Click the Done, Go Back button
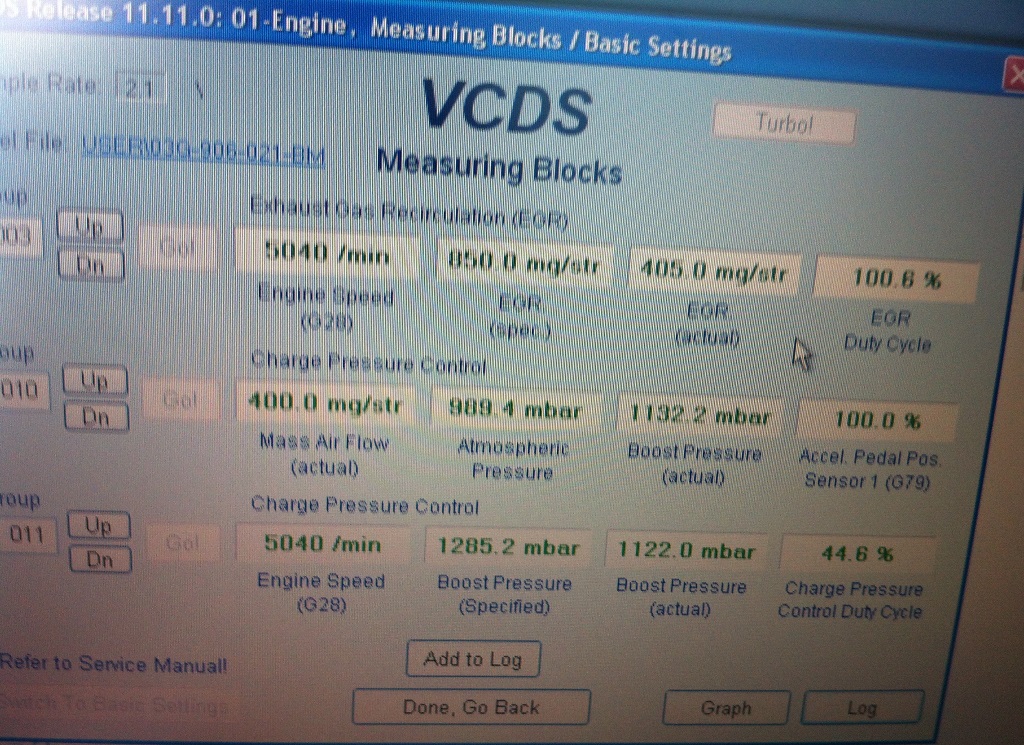Image resolution: width=1024 pixels, height=745 pixels. 471,707
